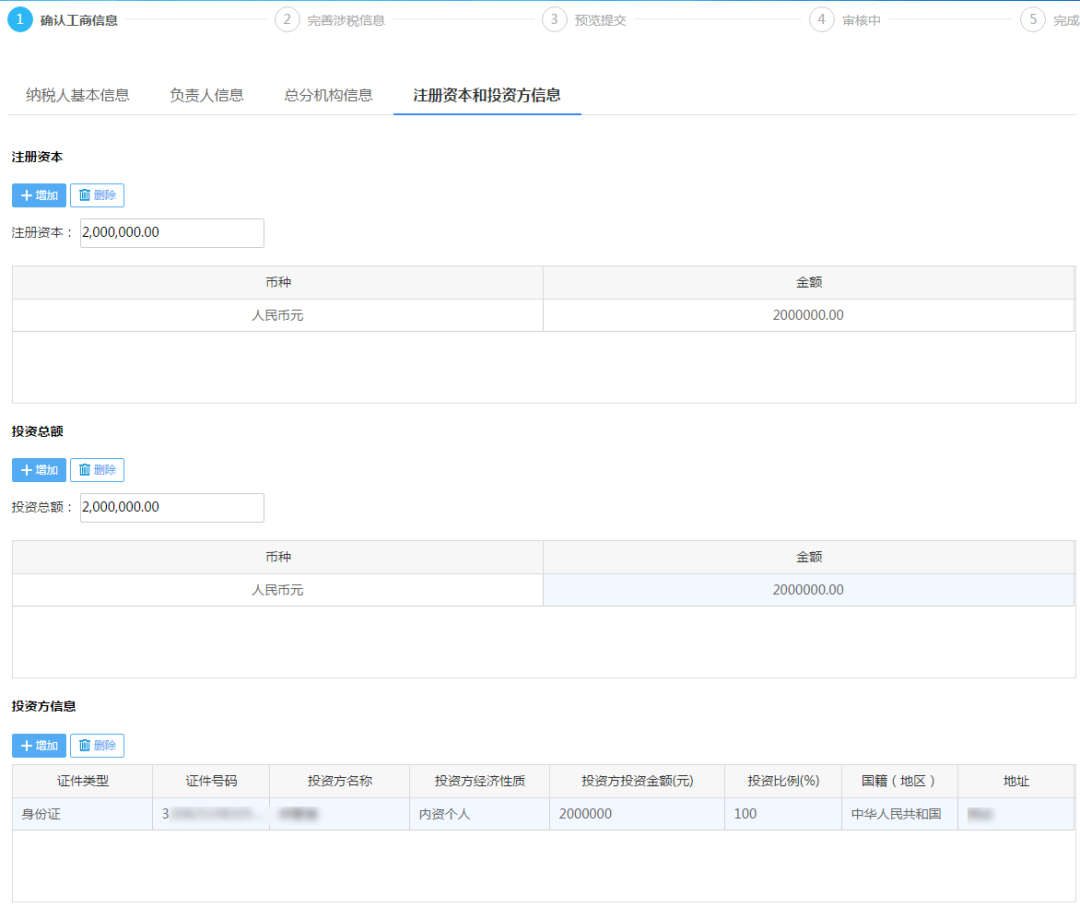Image resolution: width=1080 pixels, height=919 pixels.
Task: Focus the 注册资本 amount input field
Action: pos(172,233)
